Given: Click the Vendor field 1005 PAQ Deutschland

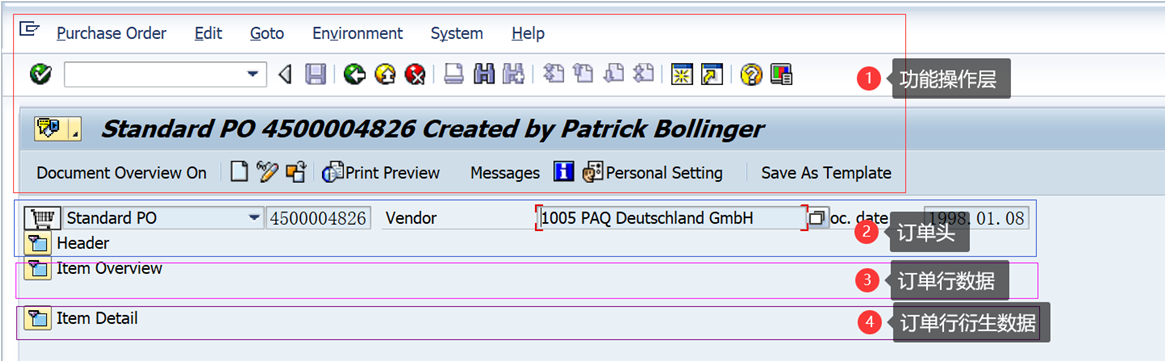Looking at the screenshot, I should [x=671, y=218].
